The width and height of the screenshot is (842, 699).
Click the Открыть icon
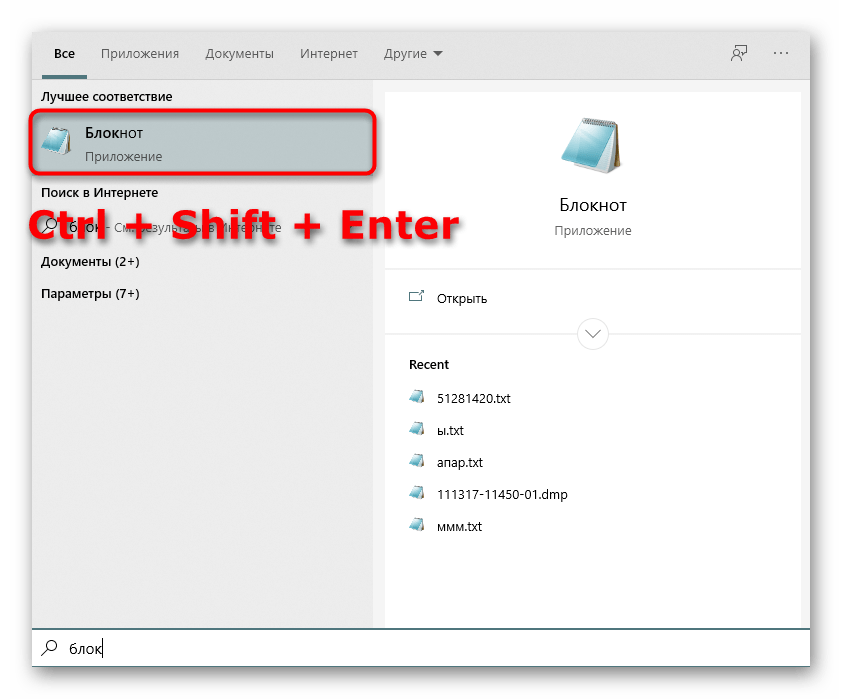click(416, 296)
